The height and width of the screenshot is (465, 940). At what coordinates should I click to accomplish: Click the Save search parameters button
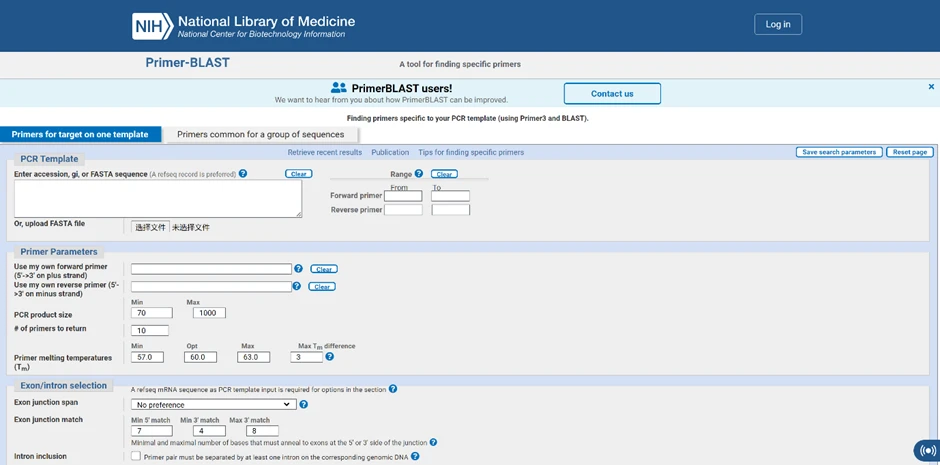pyautogui.click(x=839, y=152)
